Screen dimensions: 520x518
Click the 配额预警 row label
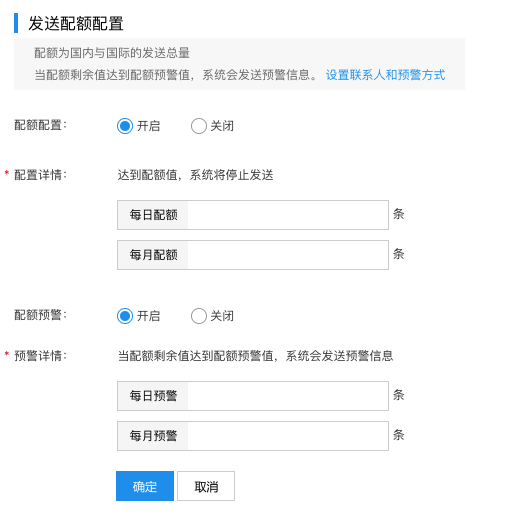(x=40, y=315)
